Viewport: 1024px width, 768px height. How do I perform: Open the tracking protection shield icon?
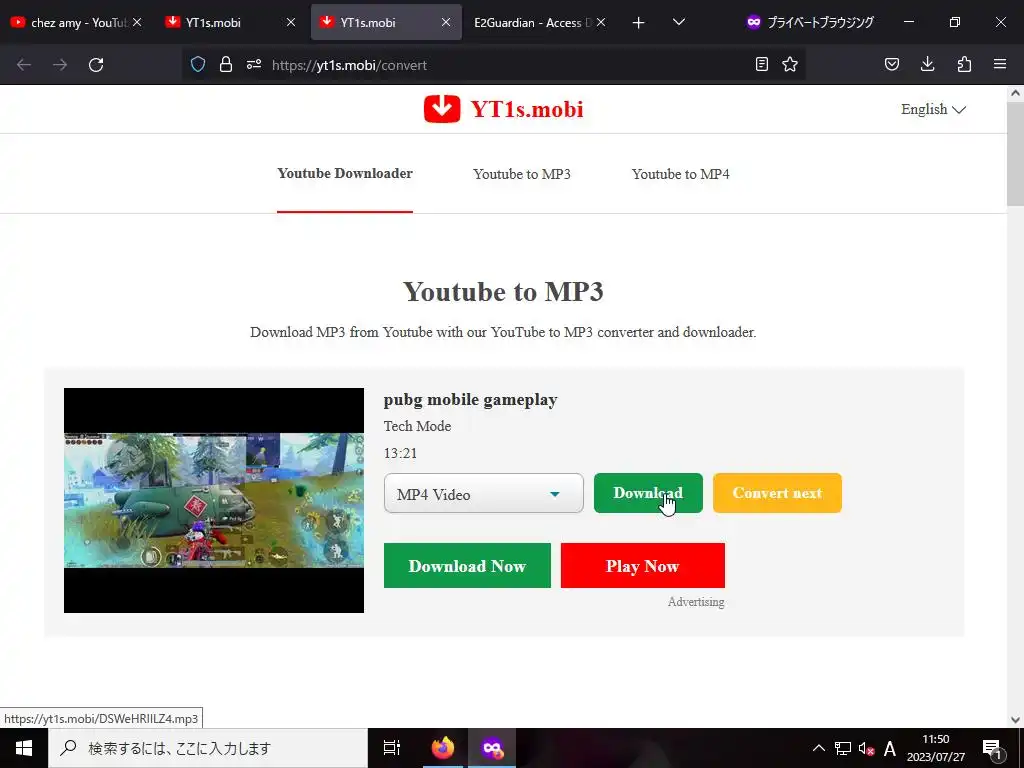(x=198, y=65)
